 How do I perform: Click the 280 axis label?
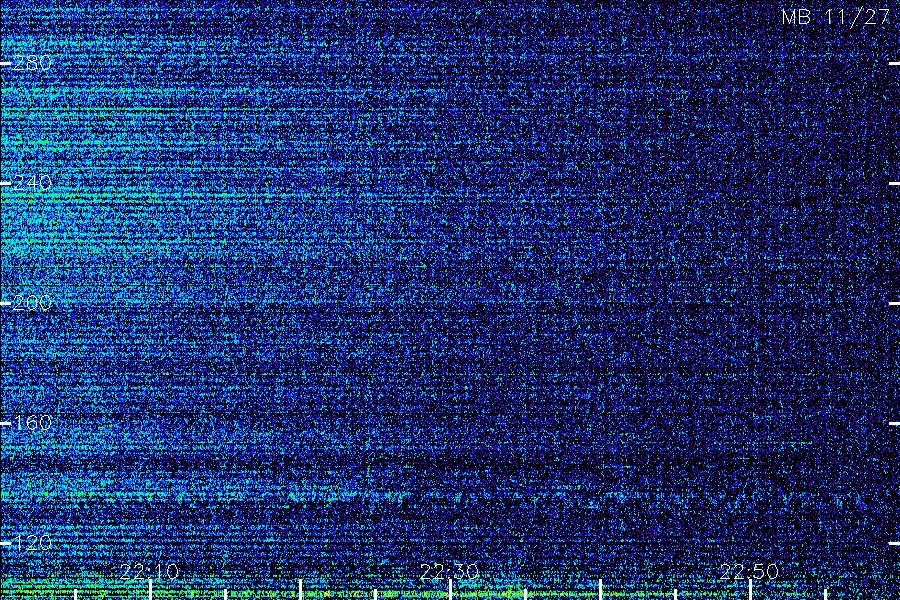[x=32, y=63]
